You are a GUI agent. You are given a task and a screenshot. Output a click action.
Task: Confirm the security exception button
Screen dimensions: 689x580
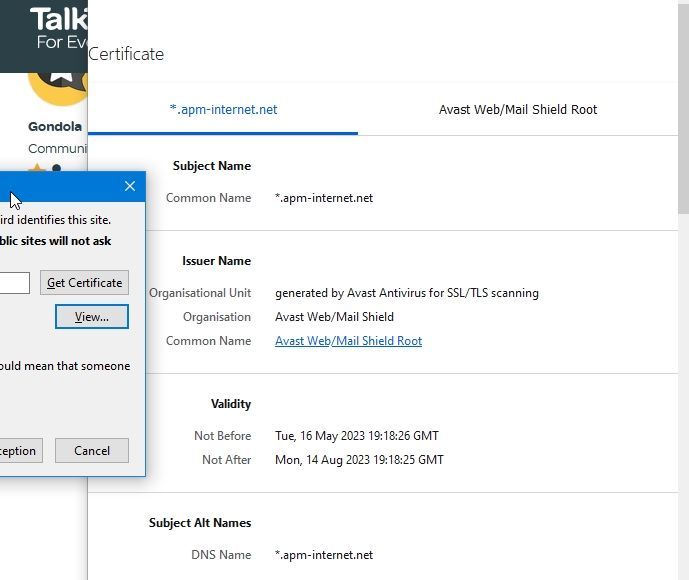pyautogui.click(x=21, y=450)
